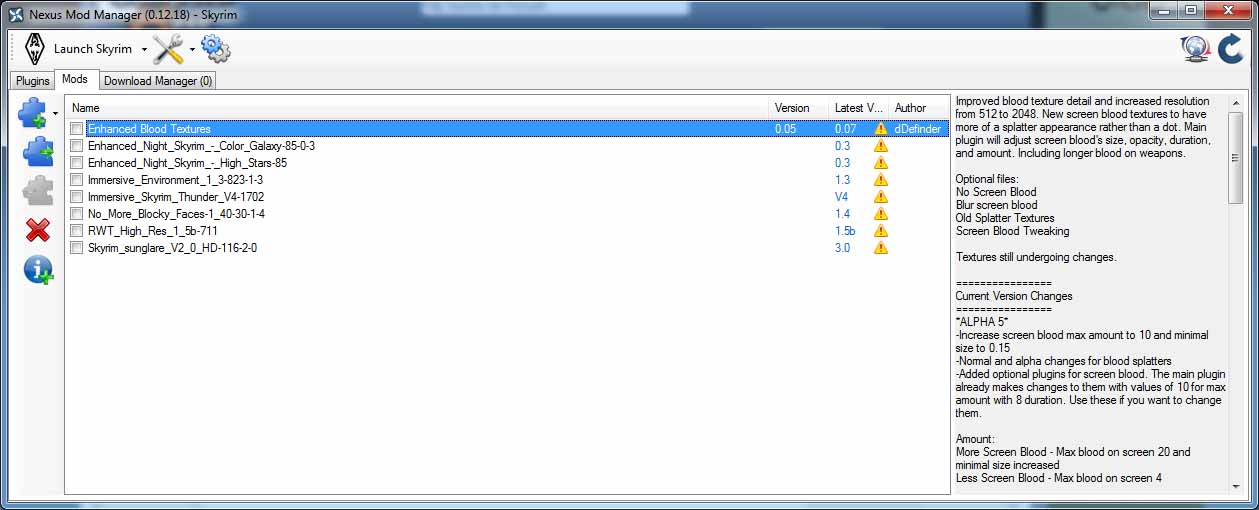This screenshot has width=1259, height=510.
Task: Click warning icon for Enhanced Blood Textures
Action: (x=880, y=129)
